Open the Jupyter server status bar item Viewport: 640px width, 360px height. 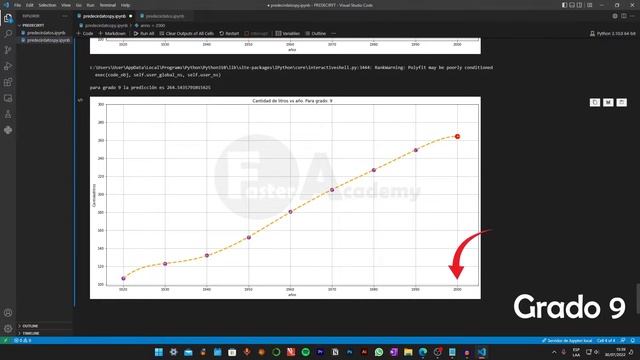(567, 340)
